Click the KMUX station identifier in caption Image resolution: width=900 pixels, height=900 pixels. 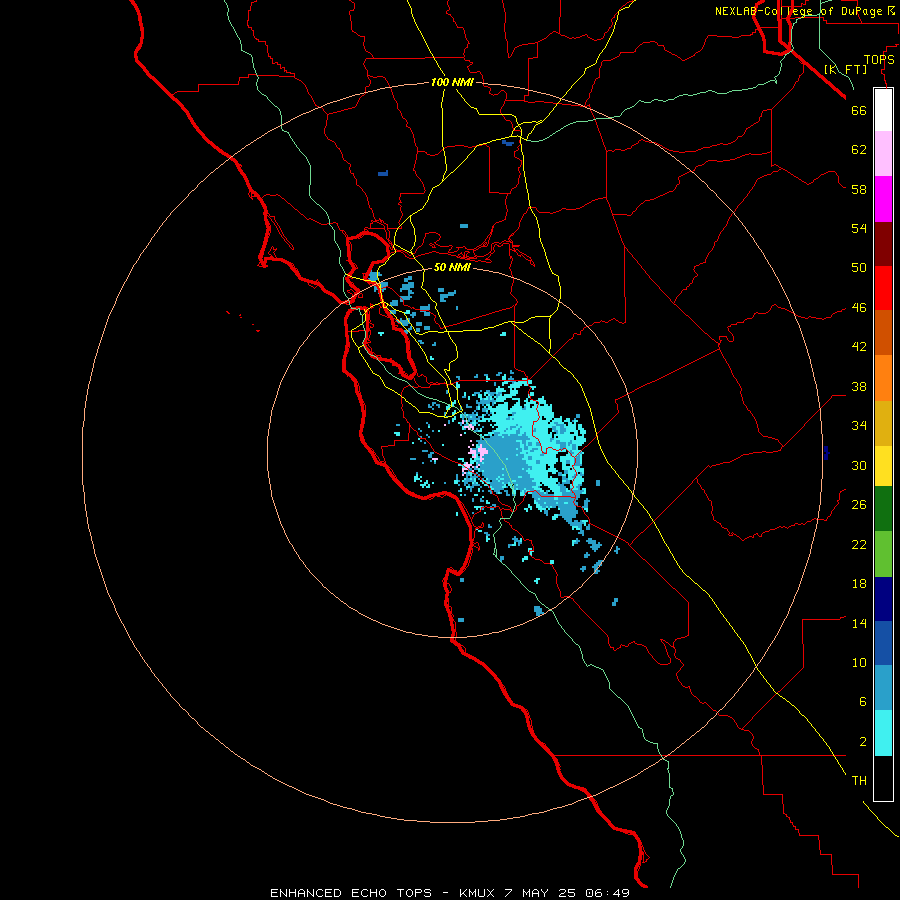477,893
